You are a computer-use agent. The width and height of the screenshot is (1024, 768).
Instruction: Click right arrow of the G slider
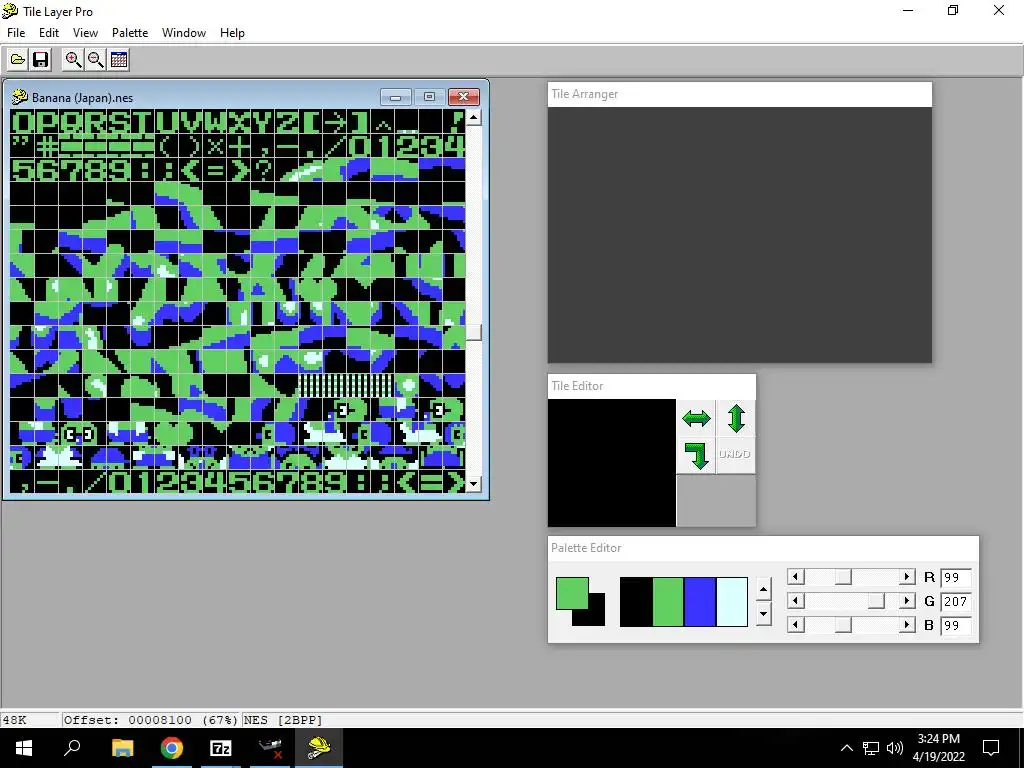[906, 601]
